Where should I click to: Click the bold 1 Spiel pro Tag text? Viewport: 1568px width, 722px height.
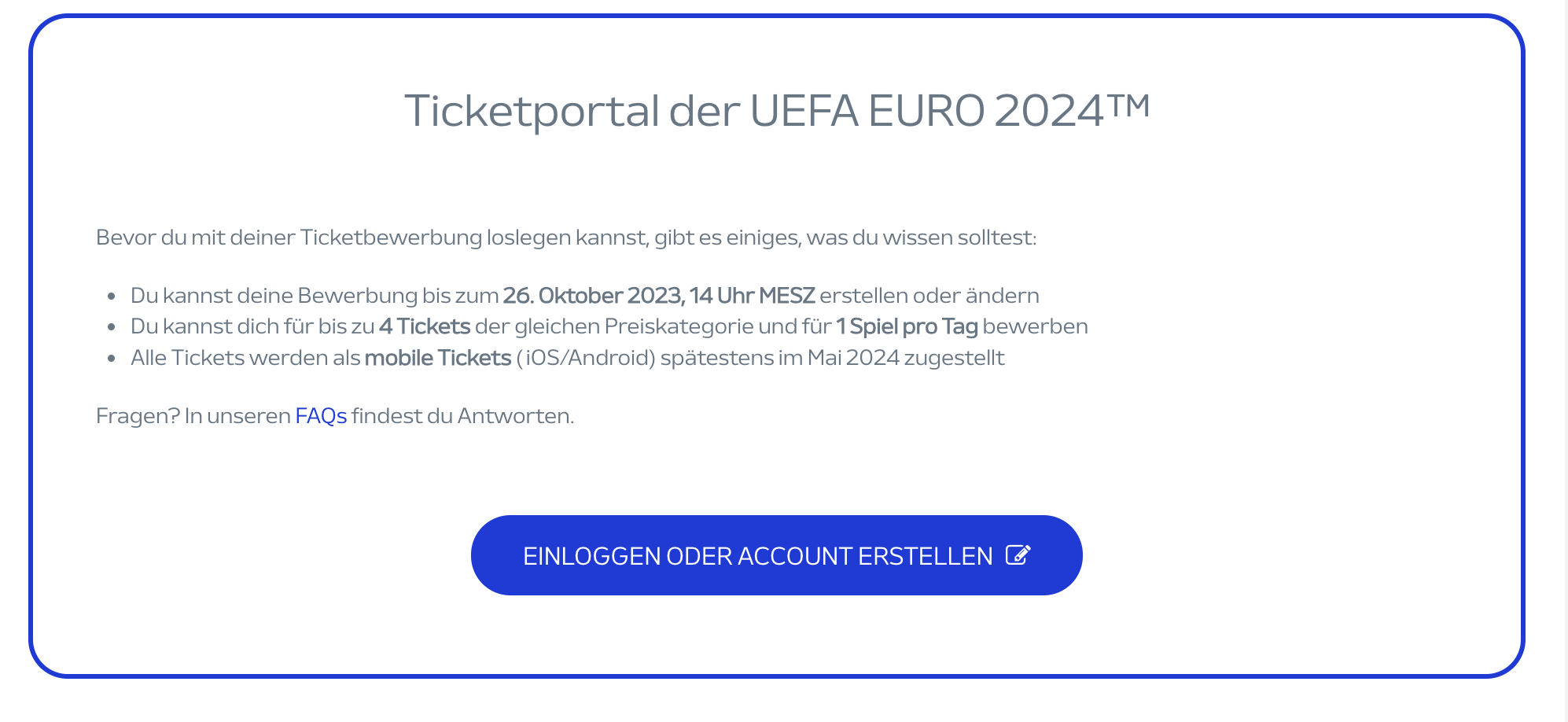tap(907, 326)
